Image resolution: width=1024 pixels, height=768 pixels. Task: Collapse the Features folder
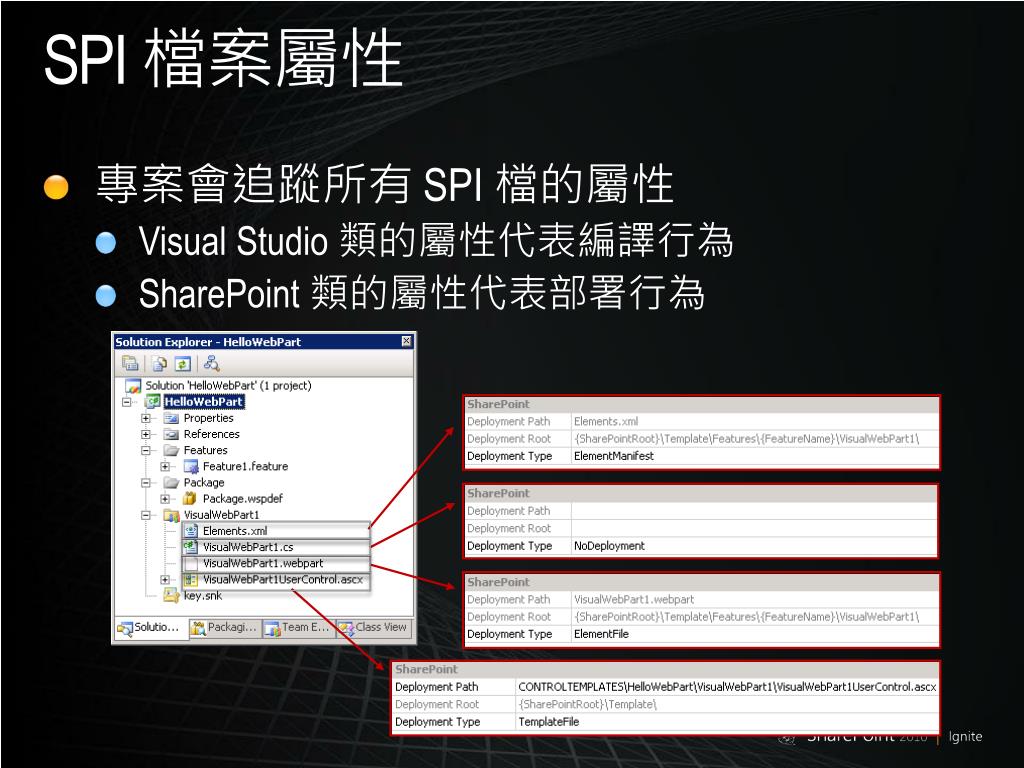click(x=146, y=450)
